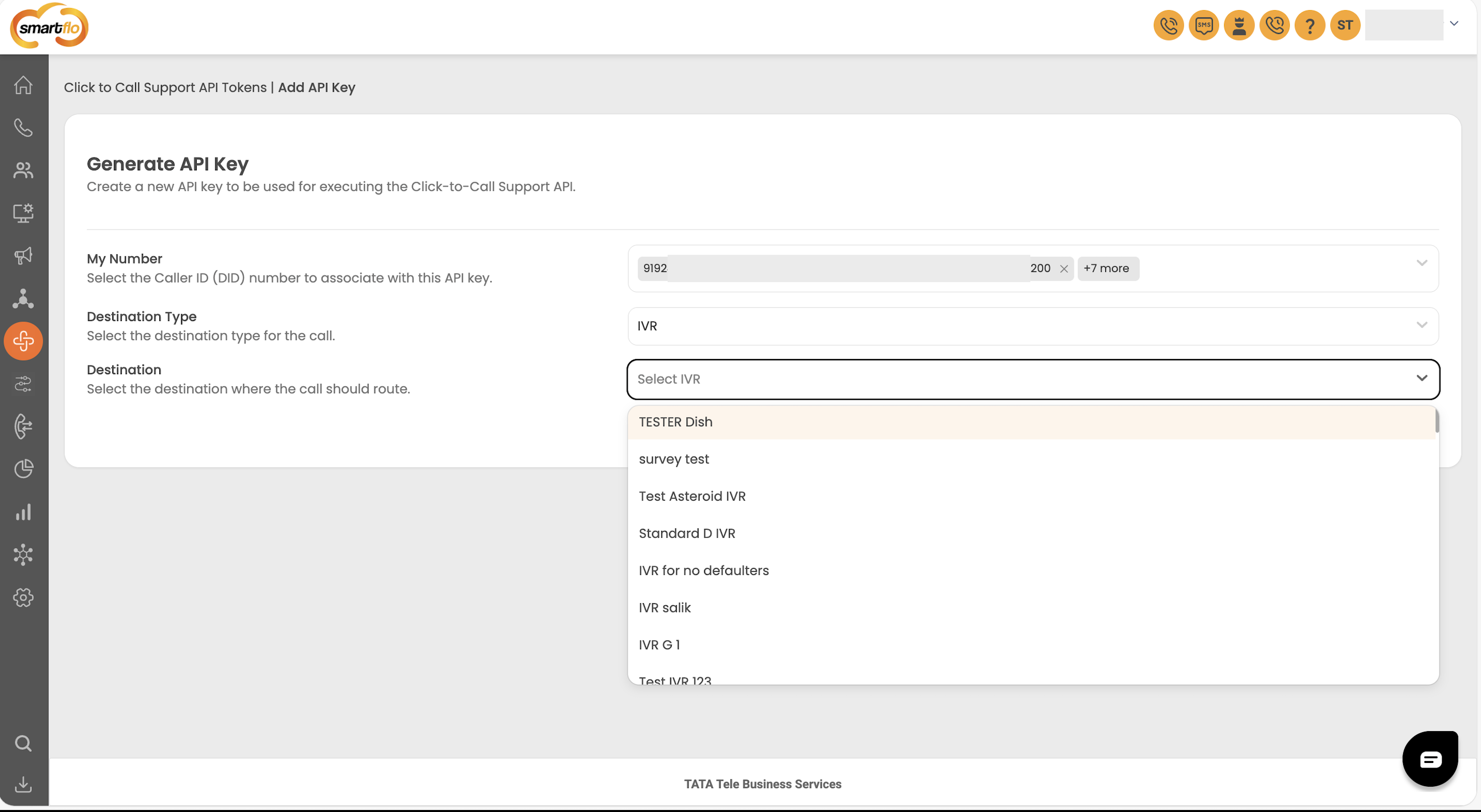The width and height of the screenshot is (1481, 812).
Task: Open the Home icon in sidebar
Action: pos(24,85)
